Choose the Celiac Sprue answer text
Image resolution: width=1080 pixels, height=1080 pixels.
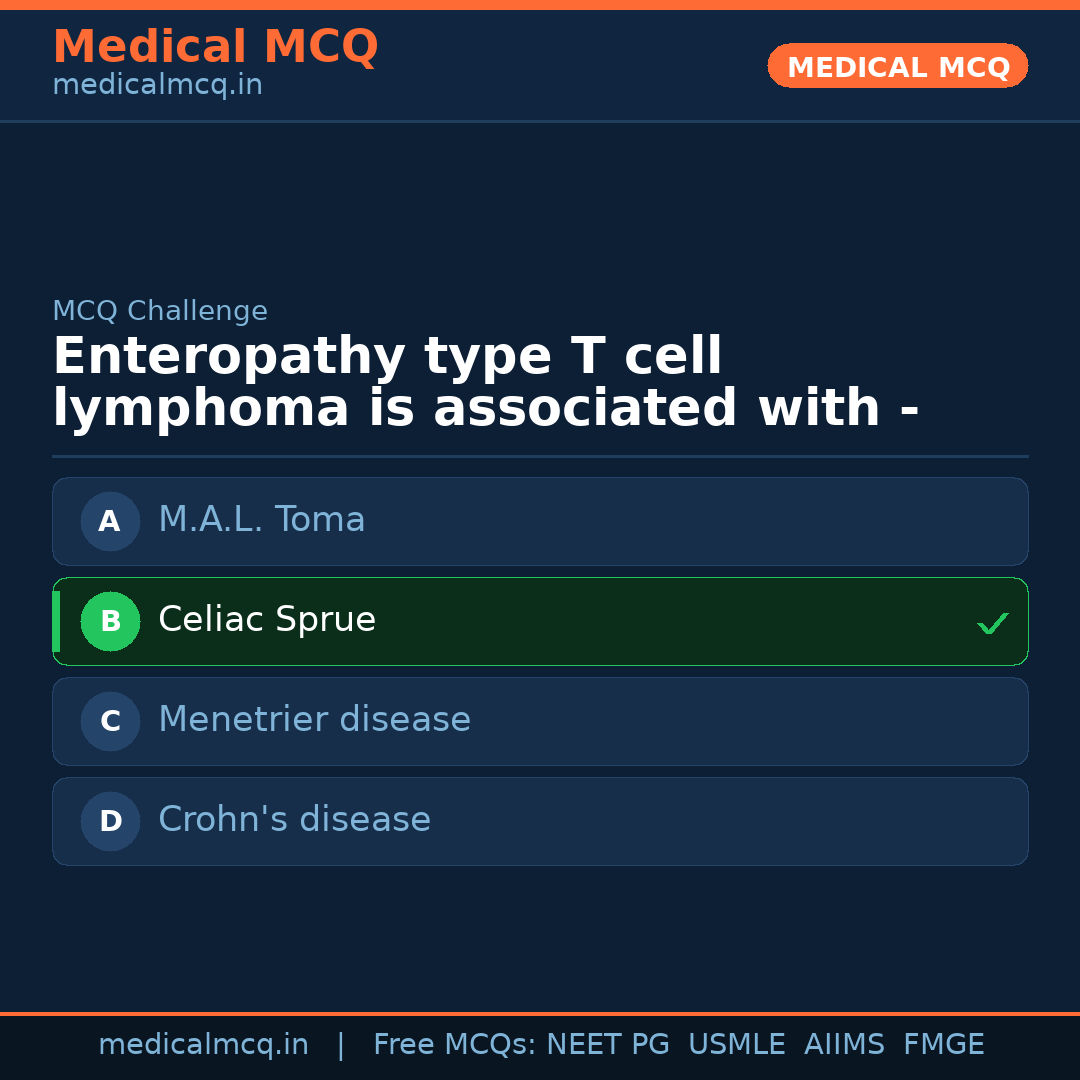click(267, 620)
